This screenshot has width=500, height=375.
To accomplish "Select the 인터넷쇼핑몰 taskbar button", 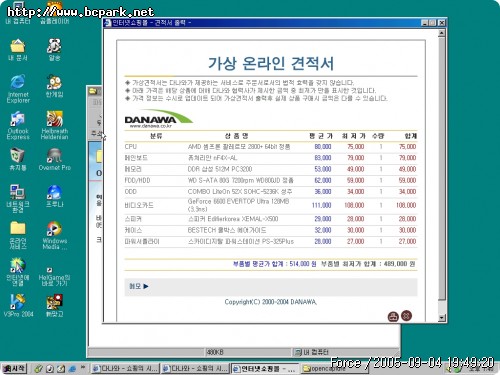I will (x=265, y=369).
